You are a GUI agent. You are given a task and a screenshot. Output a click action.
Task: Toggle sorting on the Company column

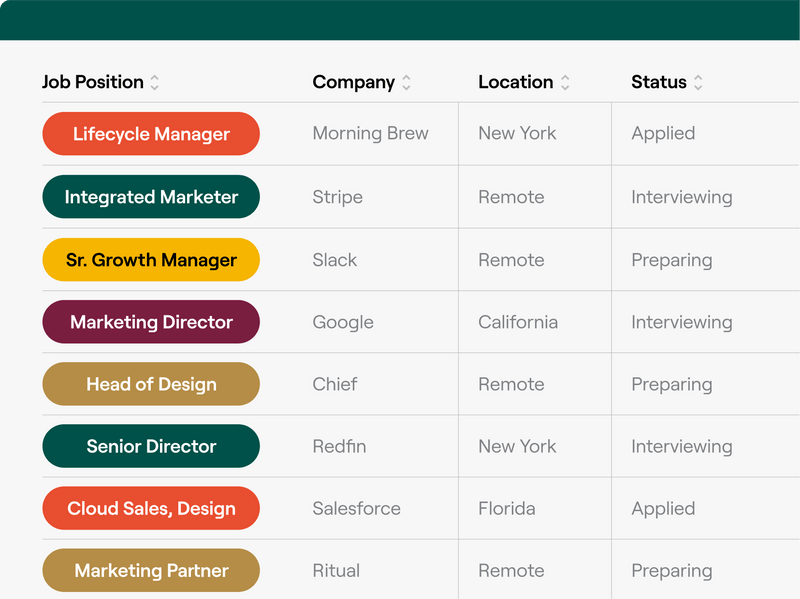[x=406, y=83]
